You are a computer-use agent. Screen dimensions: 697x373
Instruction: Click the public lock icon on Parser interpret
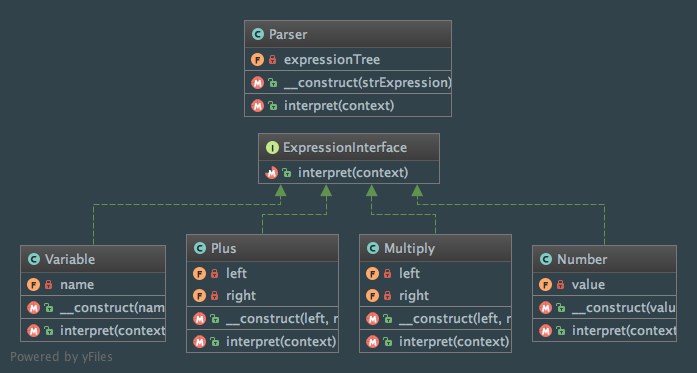(272, 106)
